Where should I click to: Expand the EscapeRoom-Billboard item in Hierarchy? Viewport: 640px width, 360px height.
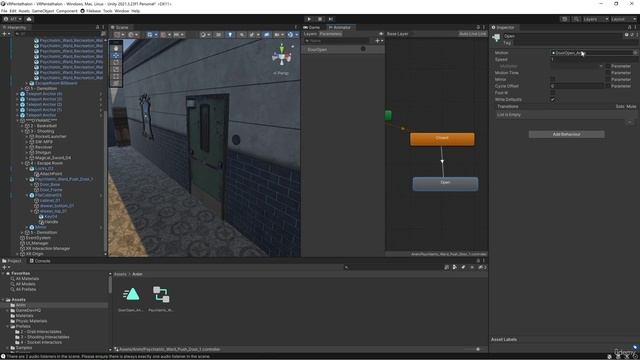tap(27, 83)
